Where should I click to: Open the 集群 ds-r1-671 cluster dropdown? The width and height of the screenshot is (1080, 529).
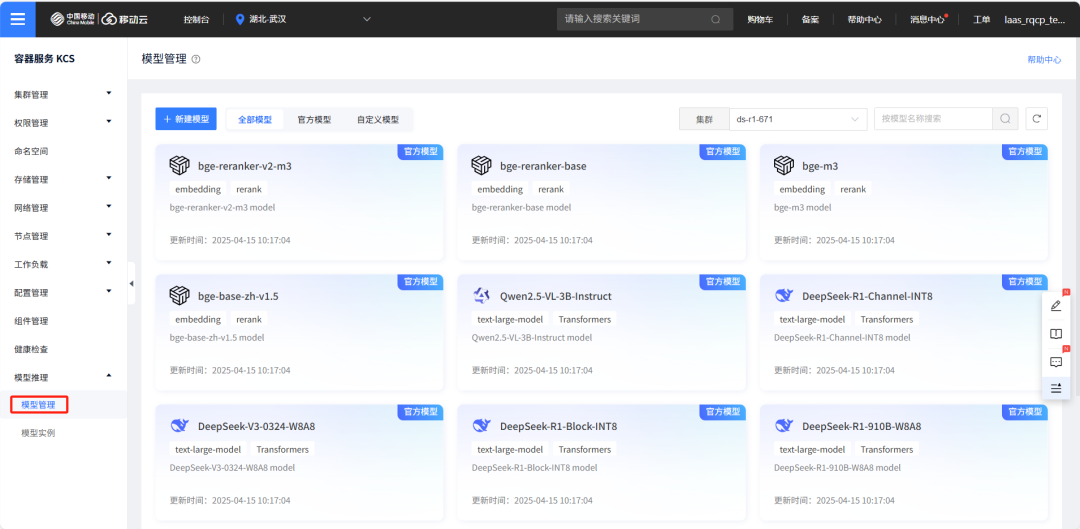pyautogui.click(x=798, y=118)
